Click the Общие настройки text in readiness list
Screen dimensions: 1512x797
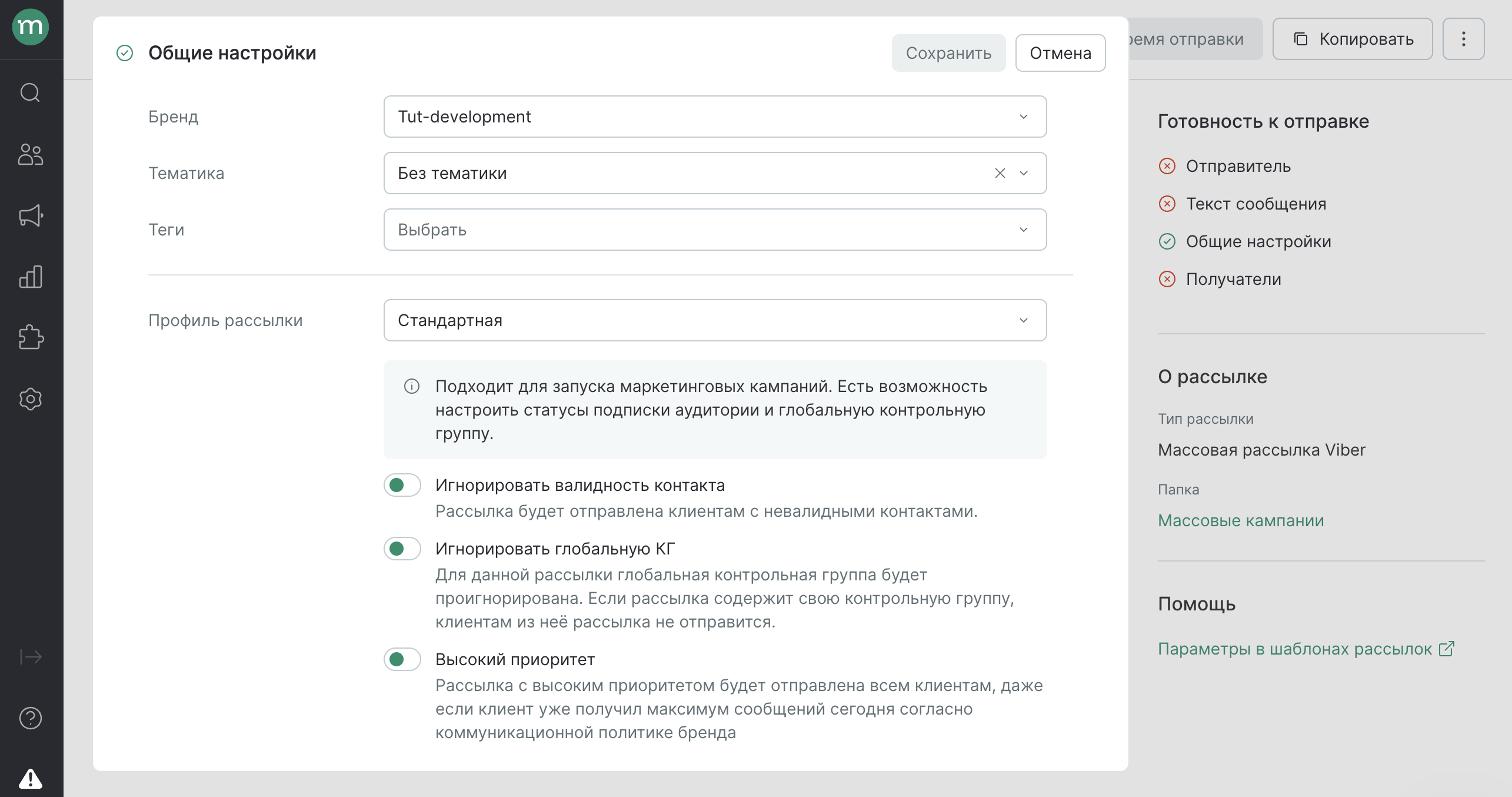pos(1258,241)
